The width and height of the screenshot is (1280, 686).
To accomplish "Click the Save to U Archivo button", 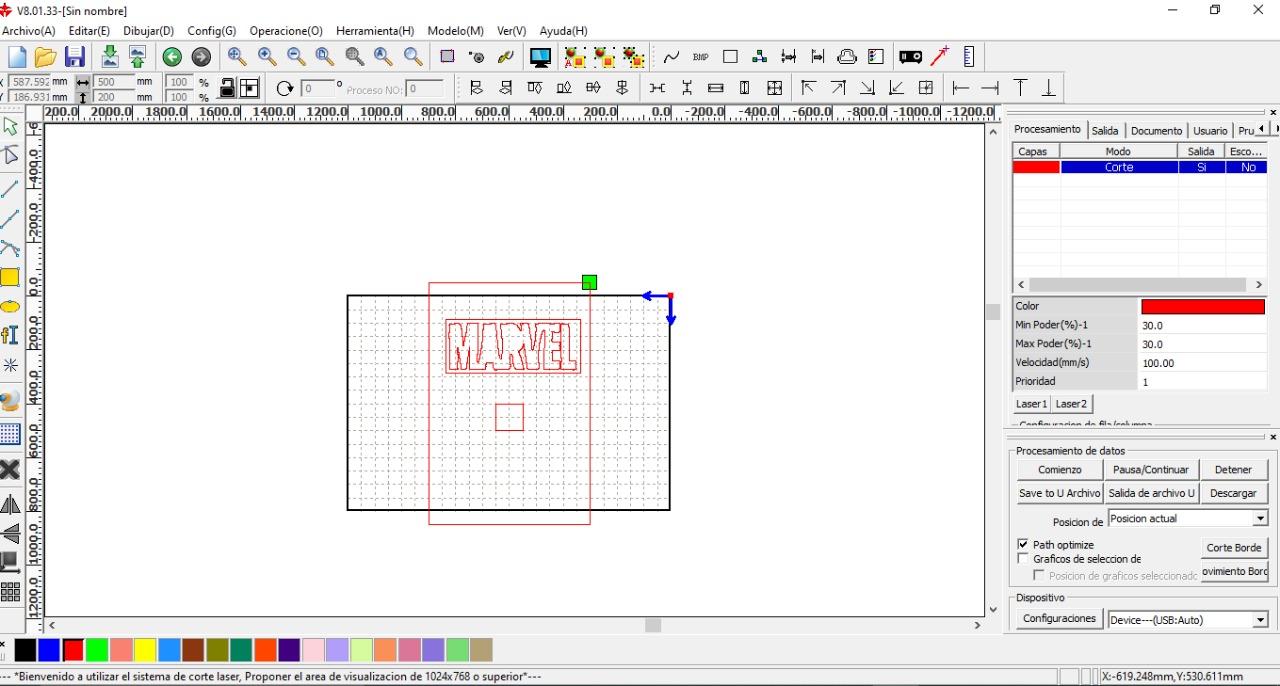I will 1059,493.
